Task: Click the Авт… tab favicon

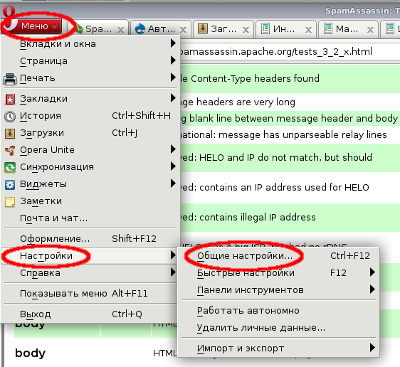Action: point(140,29)
